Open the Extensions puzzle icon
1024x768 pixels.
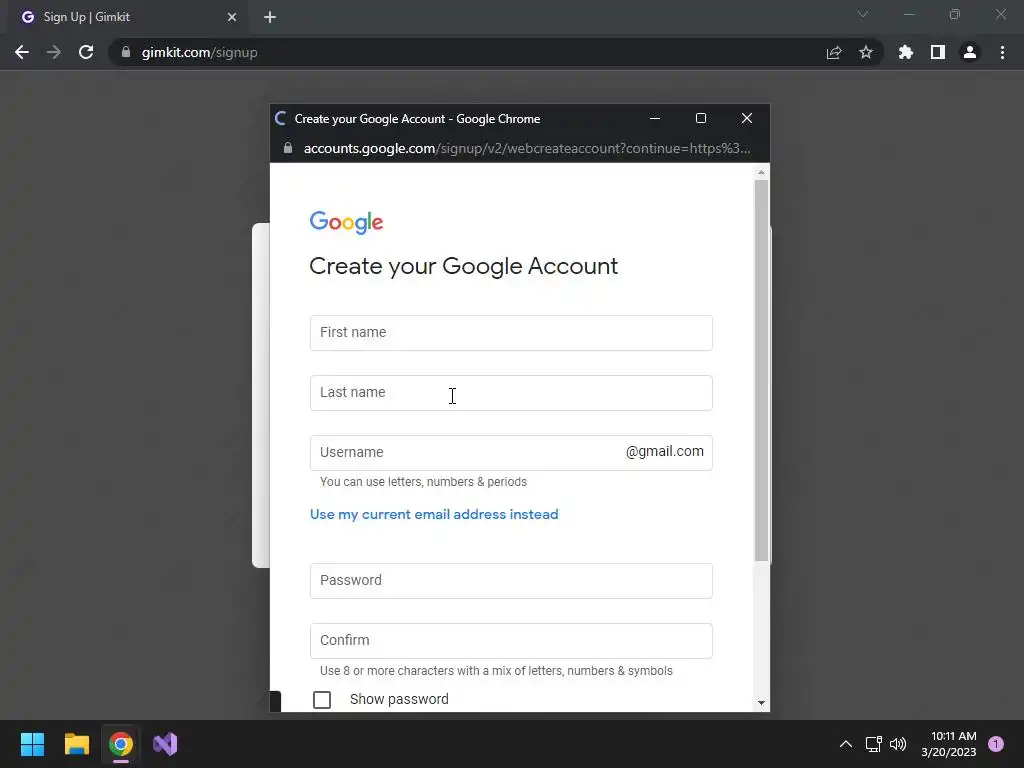coord(906,52)
